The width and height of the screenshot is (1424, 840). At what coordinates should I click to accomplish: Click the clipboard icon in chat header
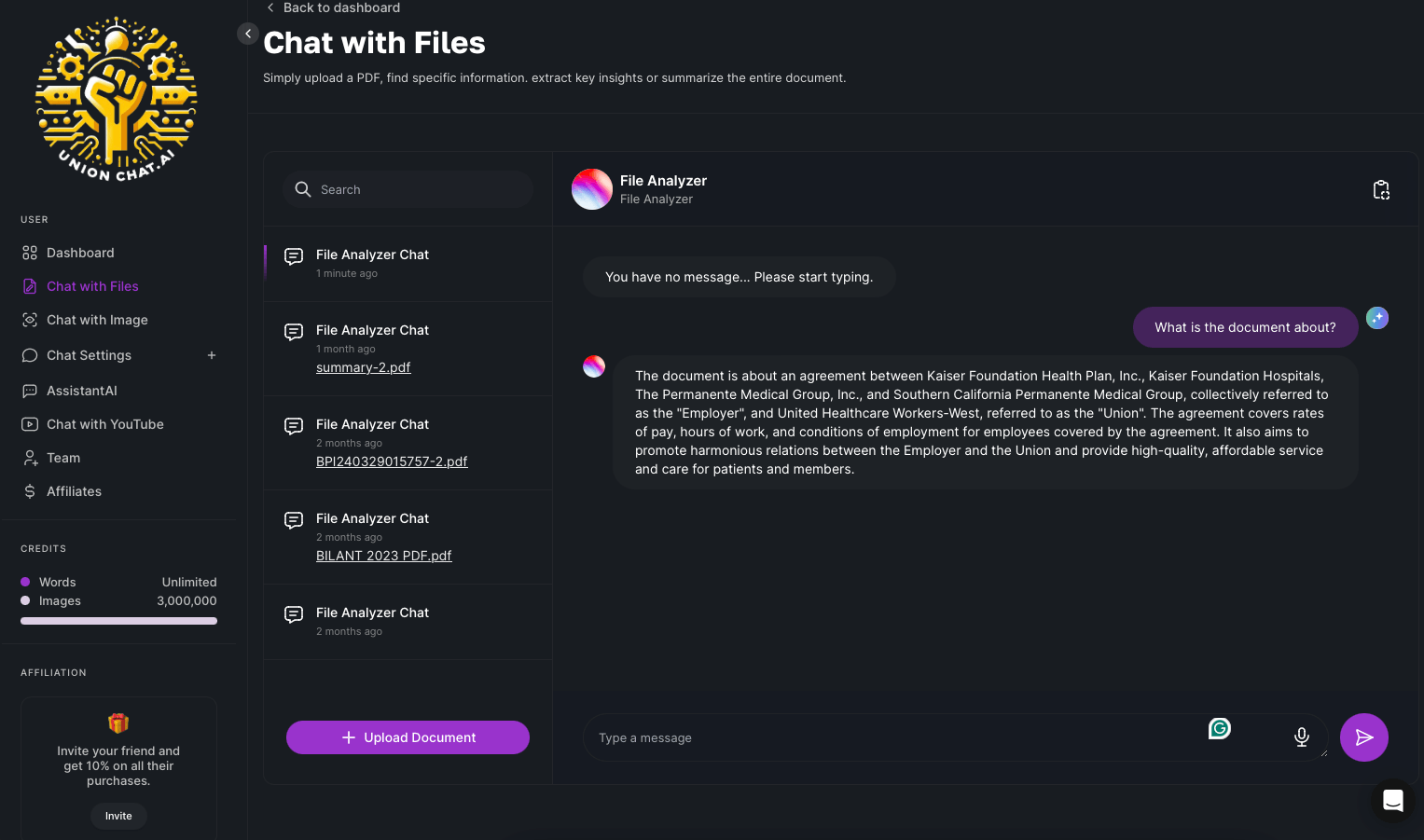pyautogui.click(x=1381, y=190)
